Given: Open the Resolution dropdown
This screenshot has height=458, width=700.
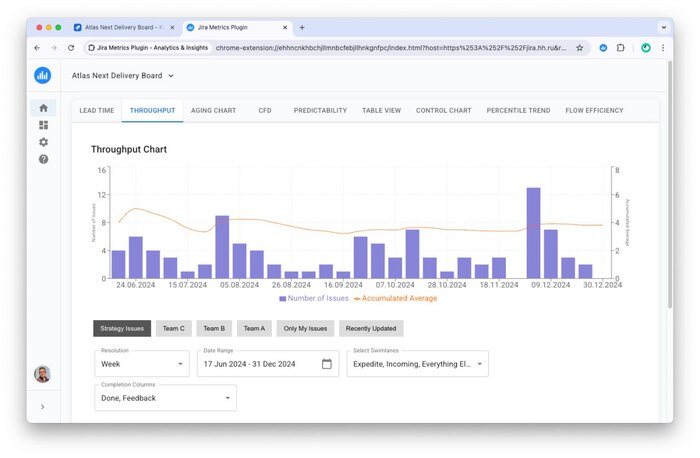Looking at the screenshot, I should tap(141, 364).
